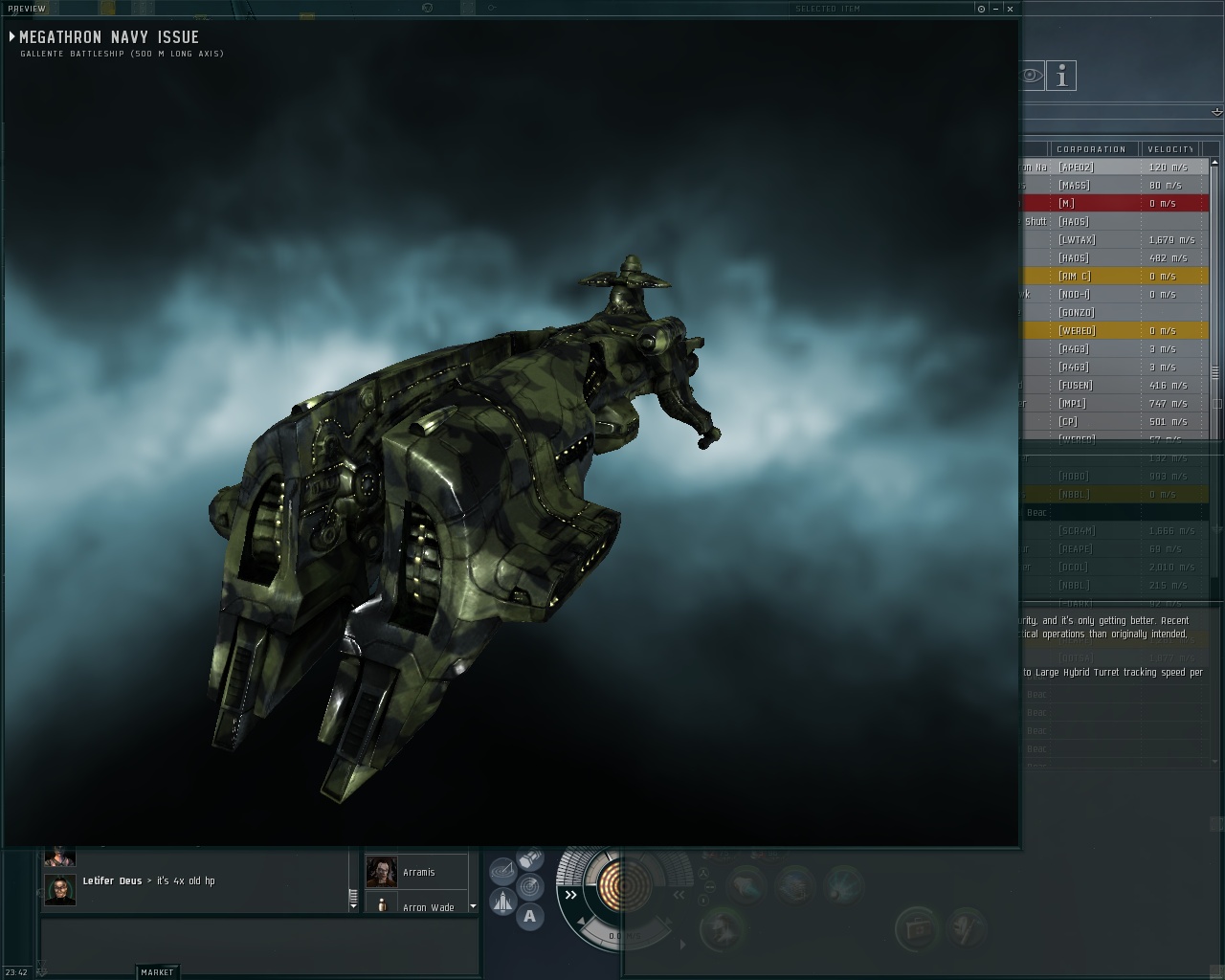1225x980 pixels.
Task: Sort overview by the Corporation column
Action: 1096,149
